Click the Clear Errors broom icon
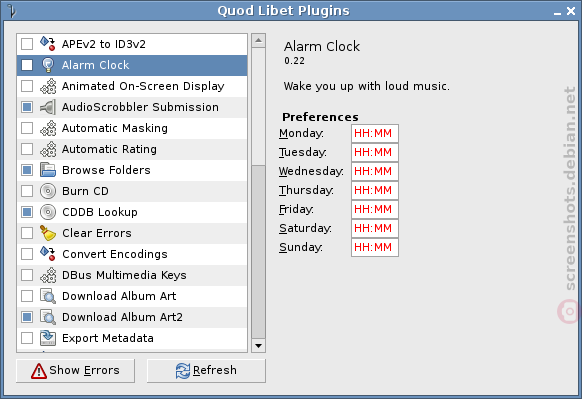The height and width of the screenshot is (399, 582). tap(48, 233)
